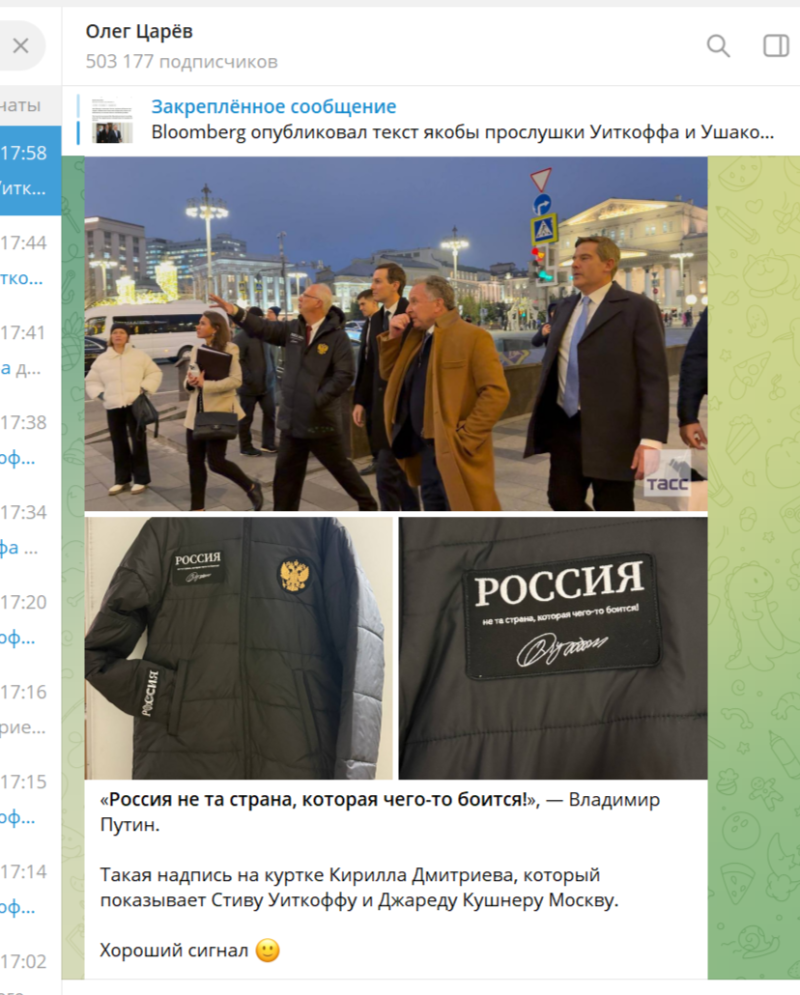This screenshot has width=800, height=995.
Task: Click the smiley emoji in the message
Action: 267,950
